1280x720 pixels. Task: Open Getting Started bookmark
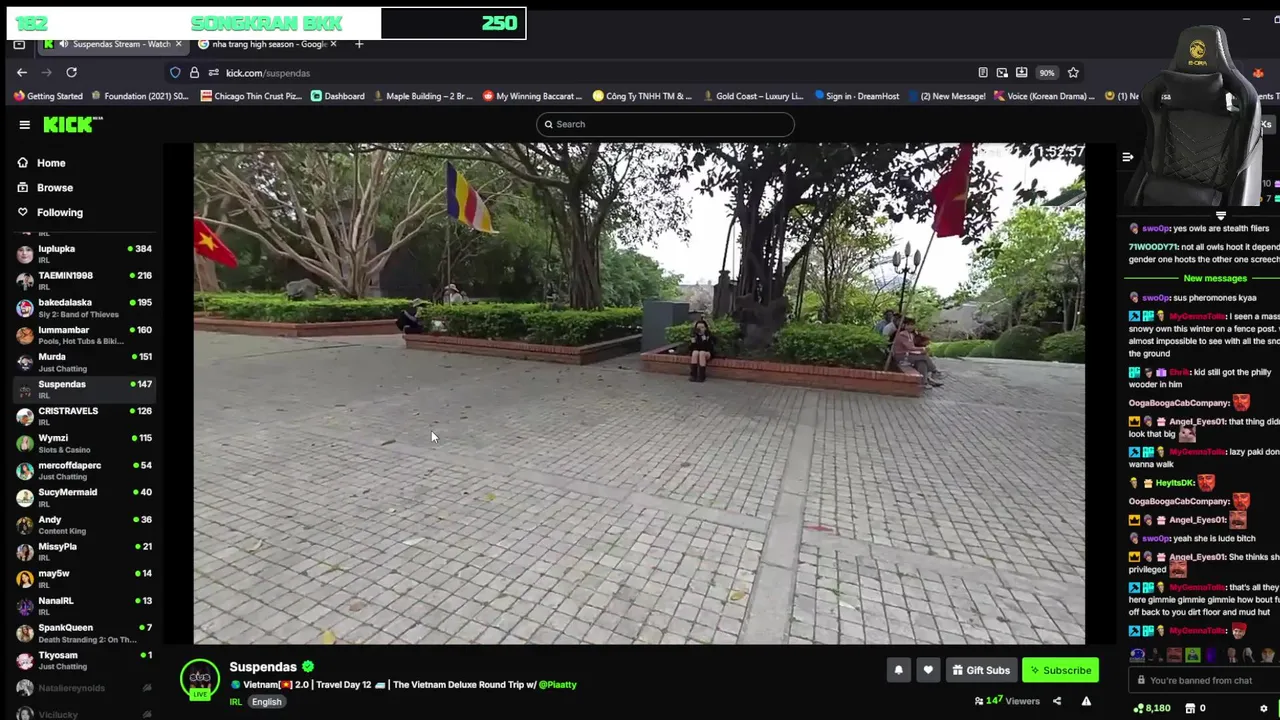48,96
